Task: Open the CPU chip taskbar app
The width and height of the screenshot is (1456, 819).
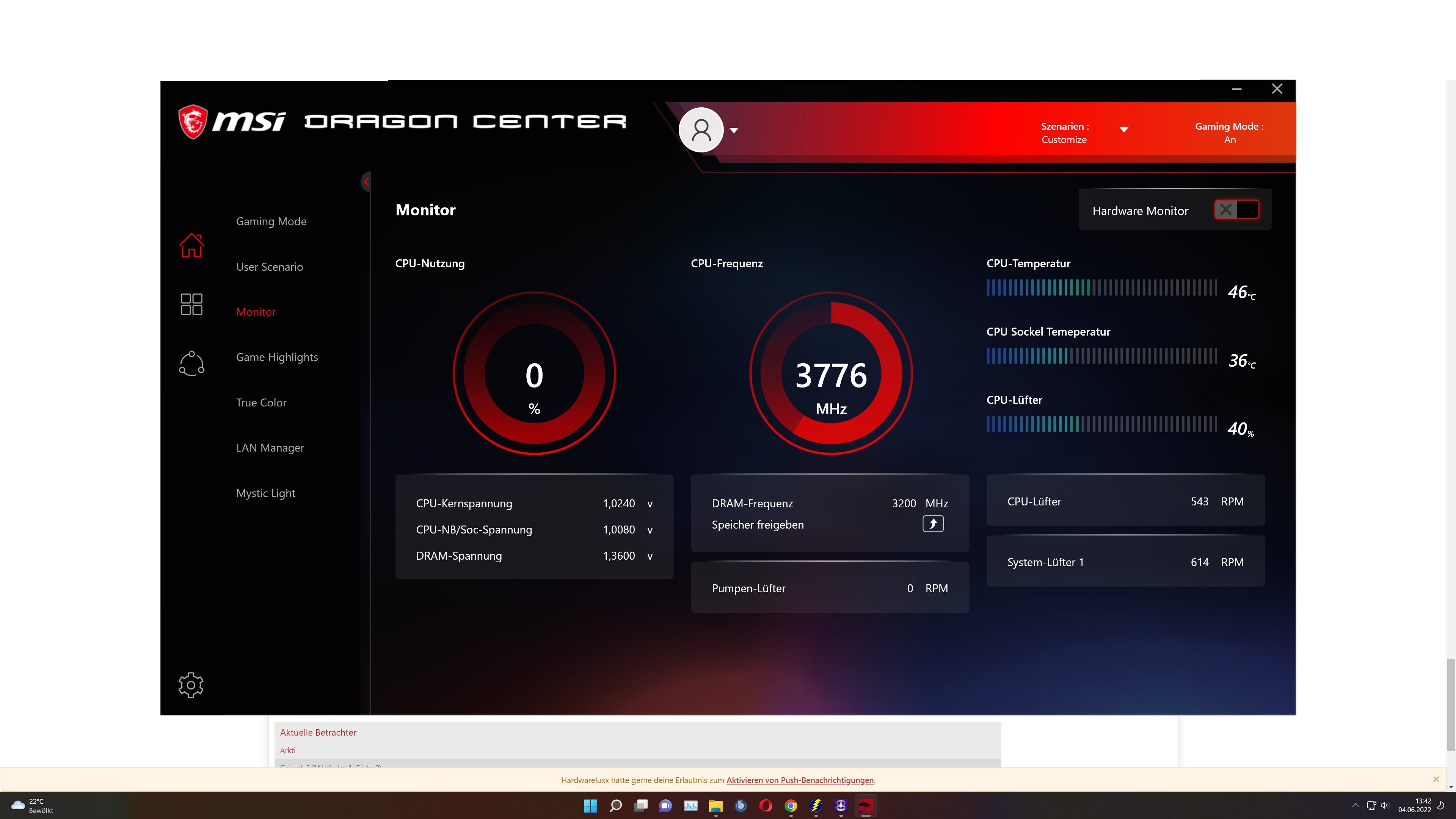Action: pyautogui.click(x=841, y=805)
